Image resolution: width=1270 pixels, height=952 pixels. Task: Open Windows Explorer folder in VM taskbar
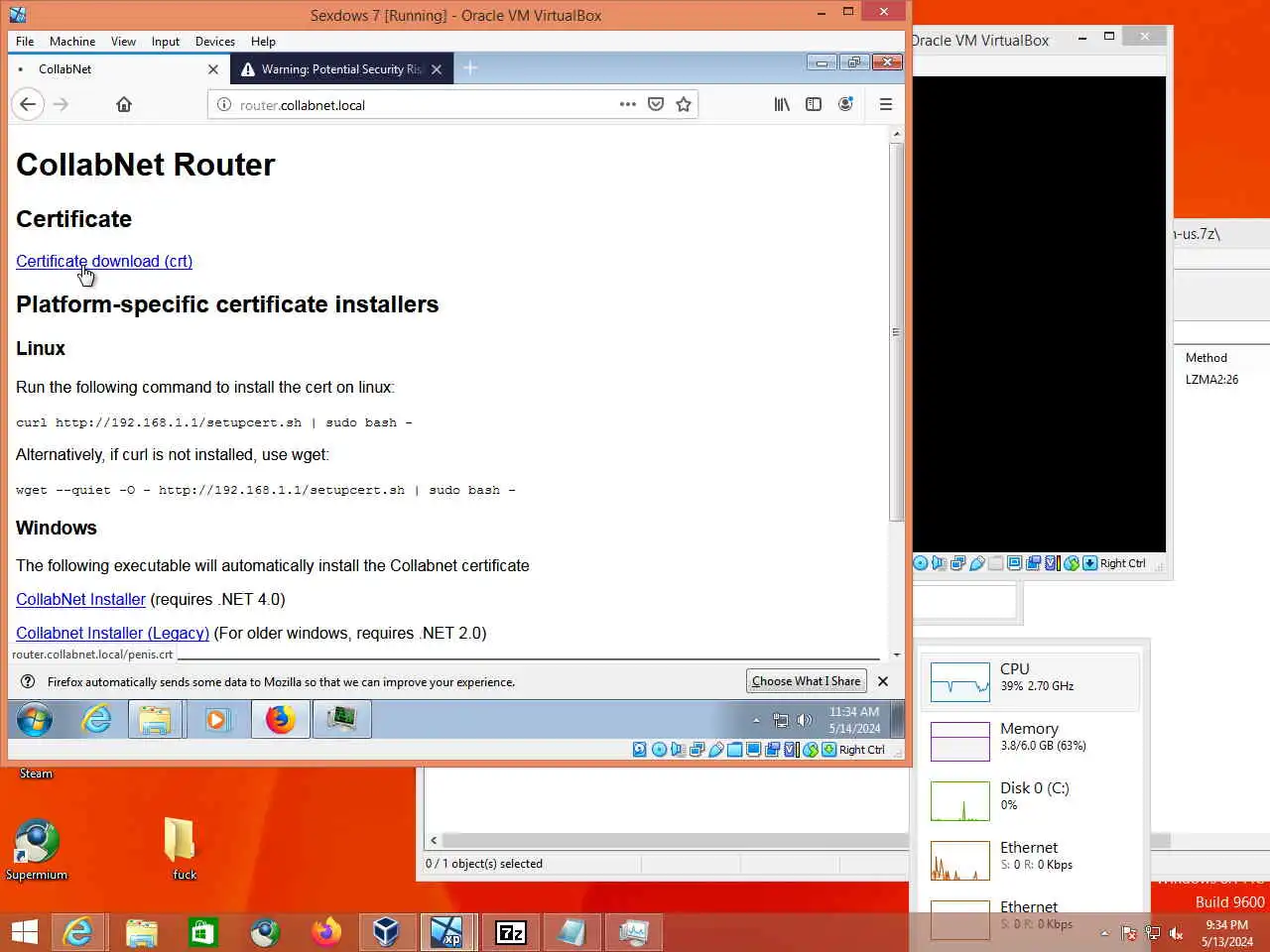[155, 719]
